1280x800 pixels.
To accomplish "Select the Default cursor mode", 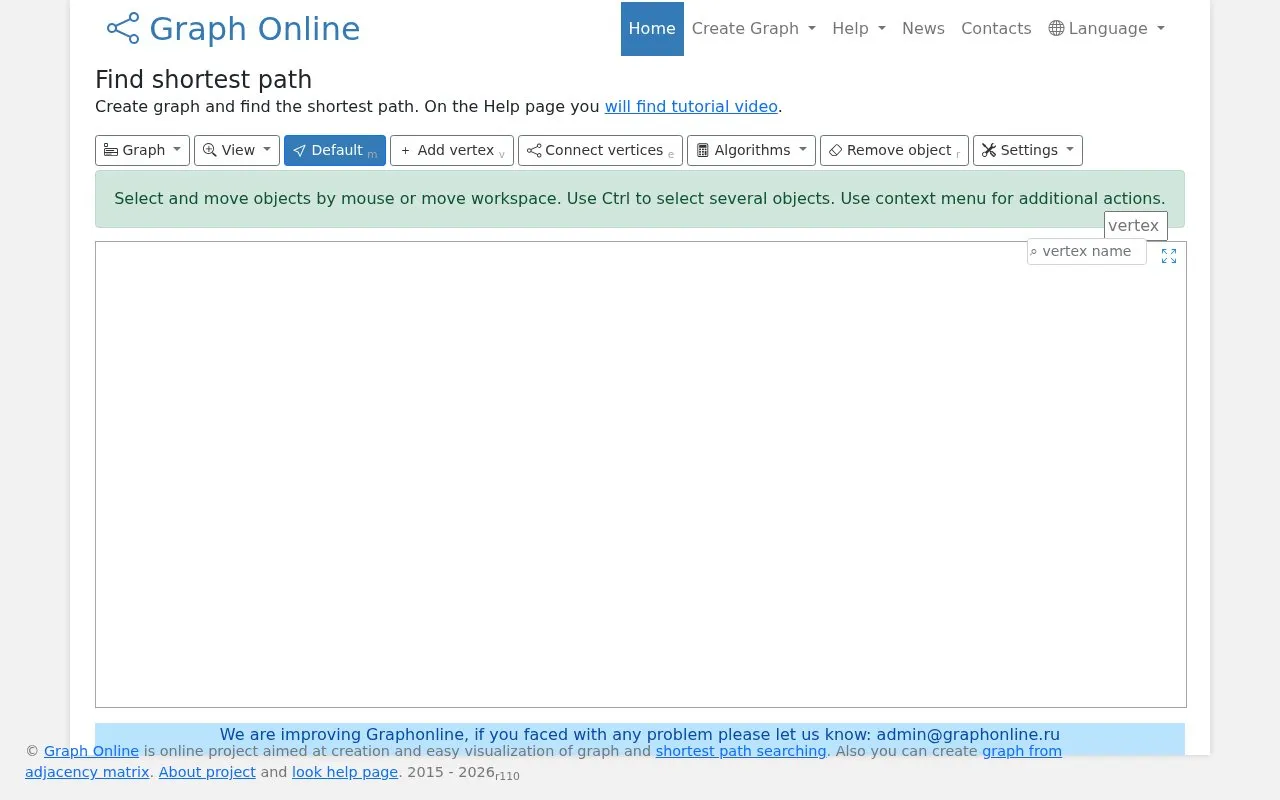I will tap(335, 150).
